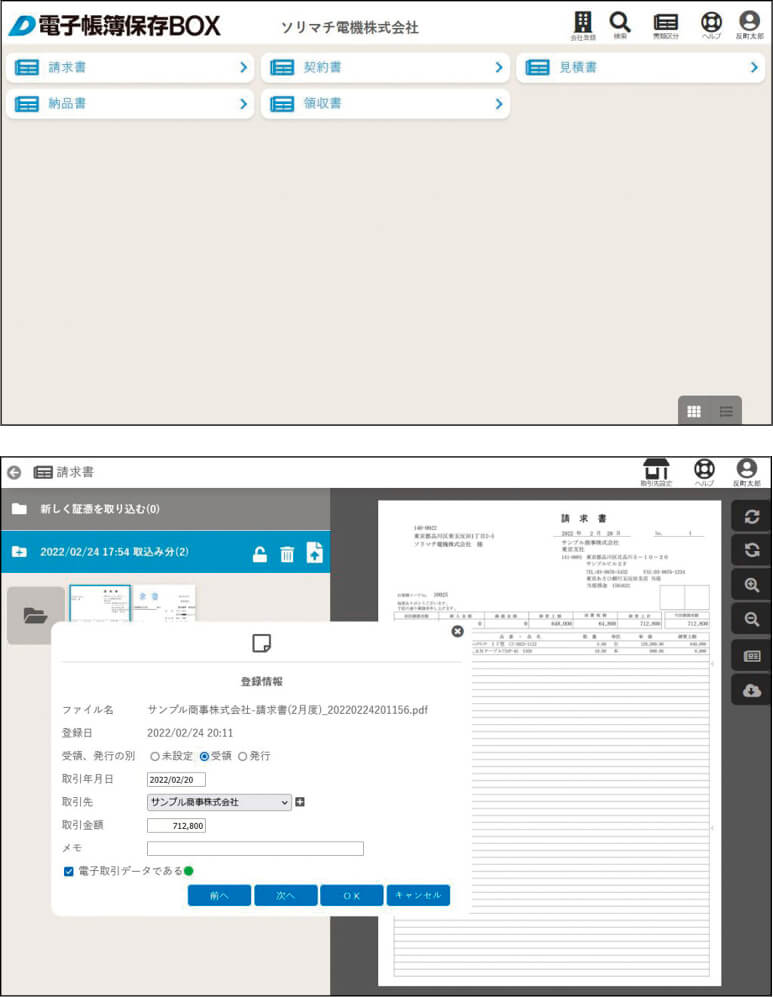
Task: Open ヘルプ on the 電子帳簿保存BOX home screen
Action: pos(711,25)
